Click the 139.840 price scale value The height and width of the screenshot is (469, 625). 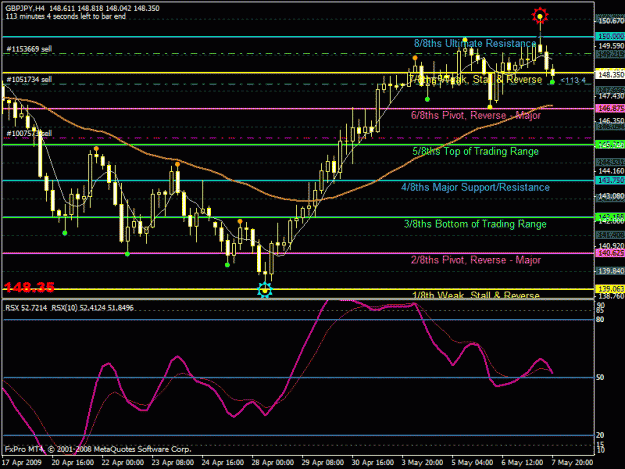click(611, 271)
